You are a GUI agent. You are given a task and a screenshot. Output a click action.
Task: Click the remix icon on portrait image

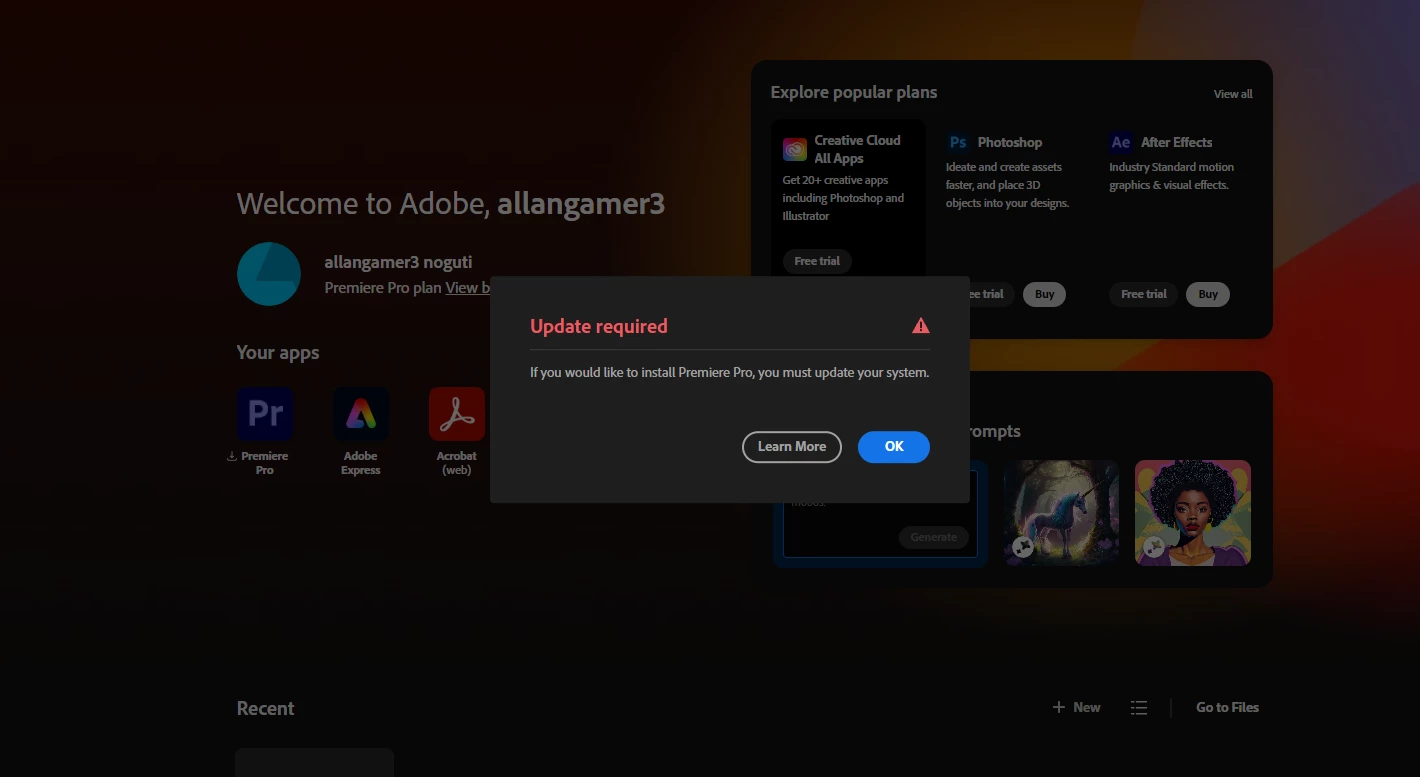click(1154, 547)
